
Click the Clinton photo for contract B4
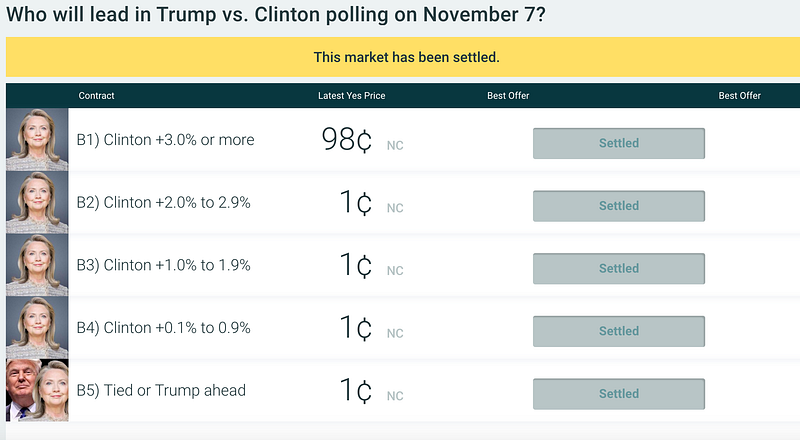pos(37,328)
